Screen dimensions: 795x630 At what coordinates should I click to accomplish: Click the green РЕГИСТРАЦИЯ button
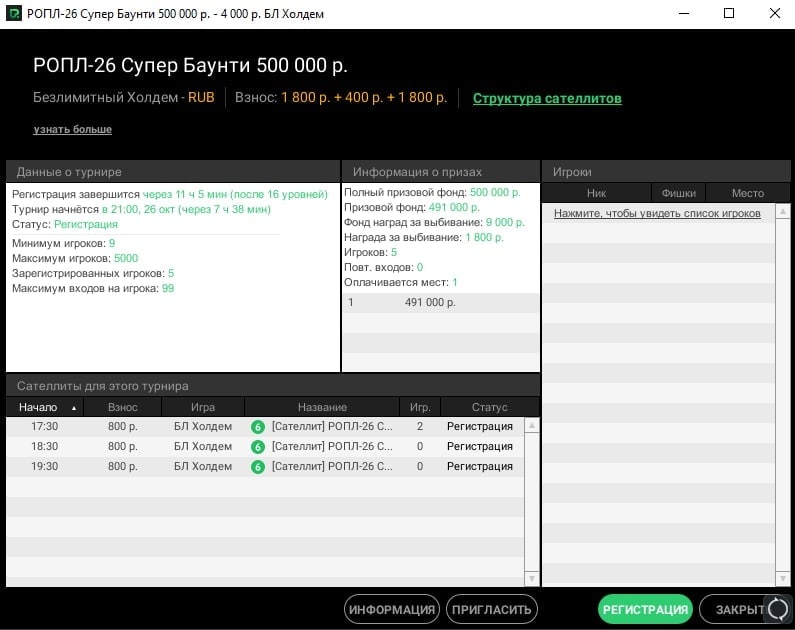[x=645, y=609]
